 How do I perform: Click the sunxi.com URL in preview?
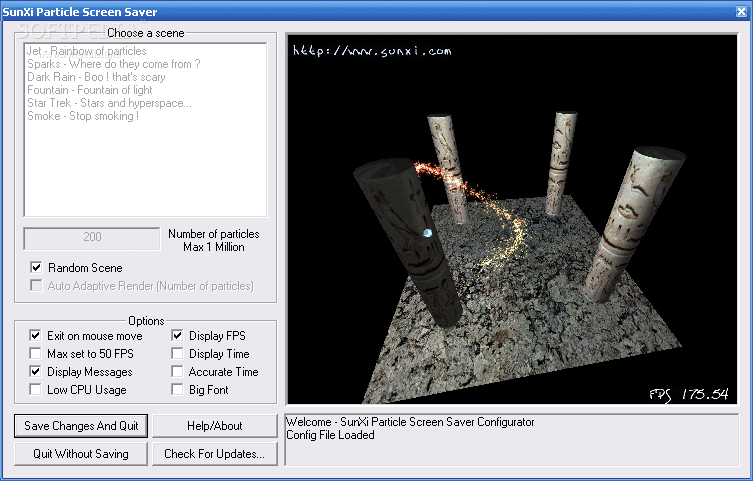tap(372, 50)
